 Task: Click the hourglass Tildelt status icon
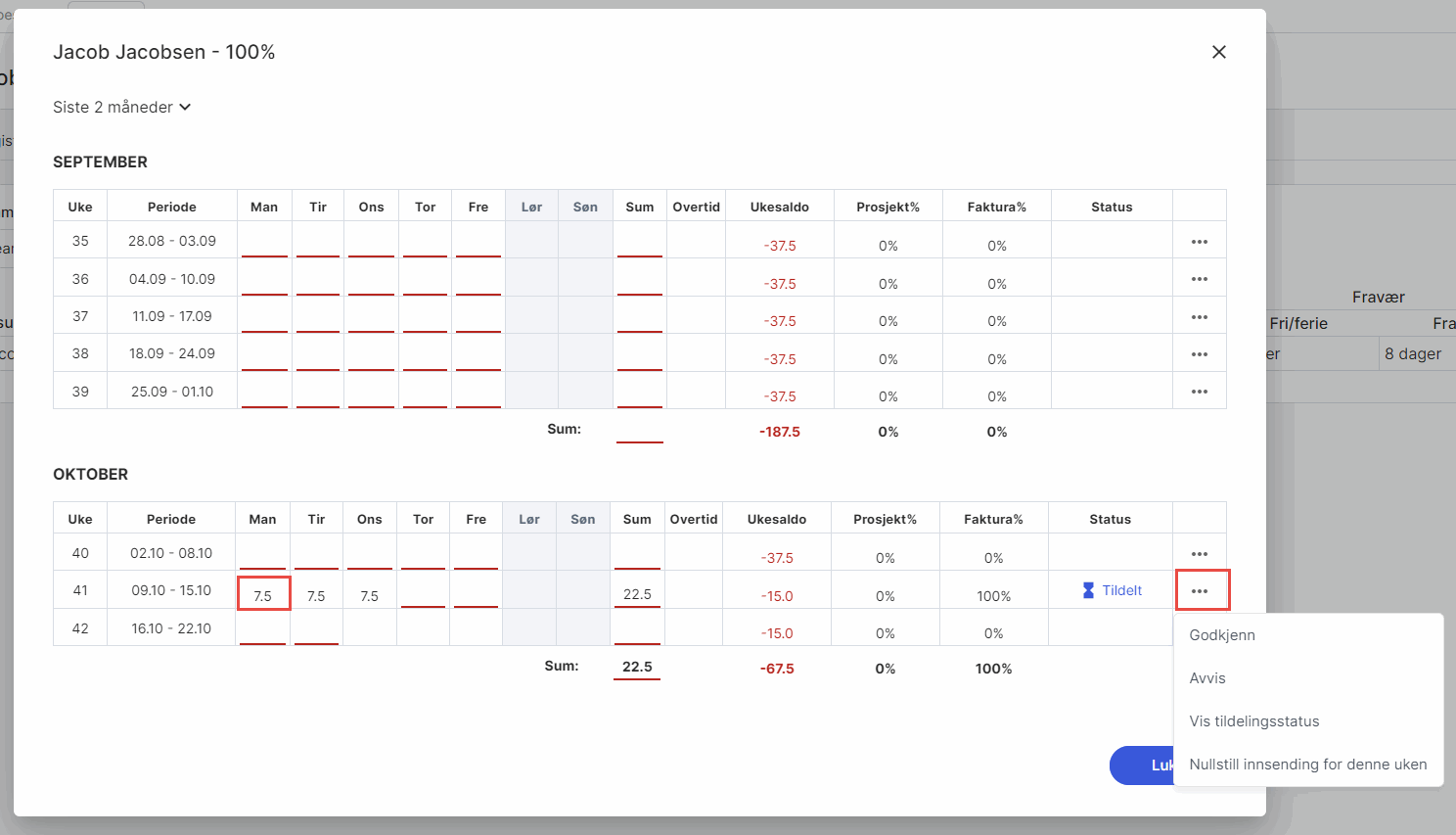click(x=1088, y=590)
